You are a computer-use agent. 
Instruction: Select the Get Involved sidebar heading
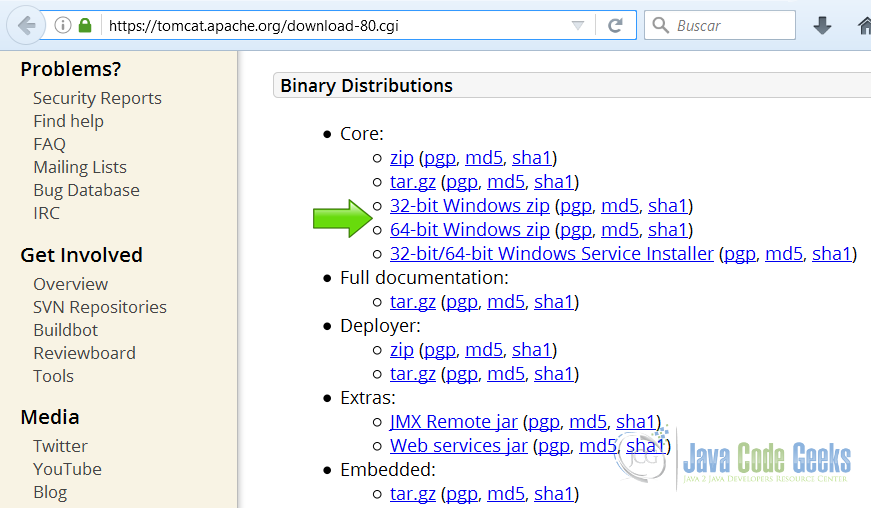coord(82,255)
